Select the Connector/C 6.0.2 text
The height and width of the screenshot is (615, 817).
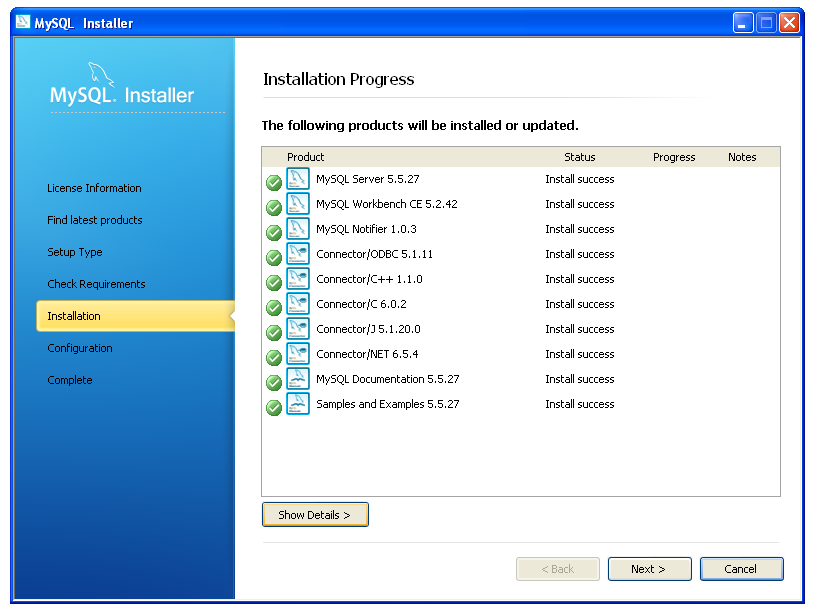click(x=361, y=304)
